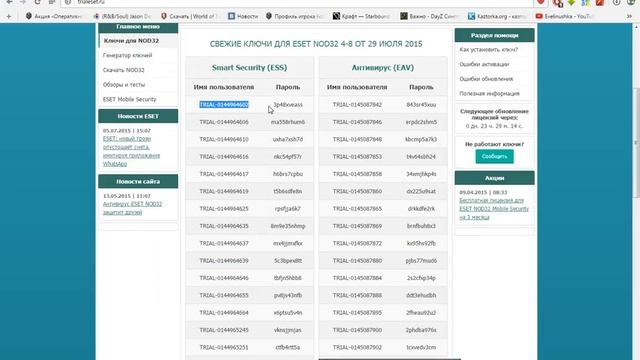Select username TRIAL-0144964619
The width and height of the screenshot is (640, 360).
click(x=224, y=191)
